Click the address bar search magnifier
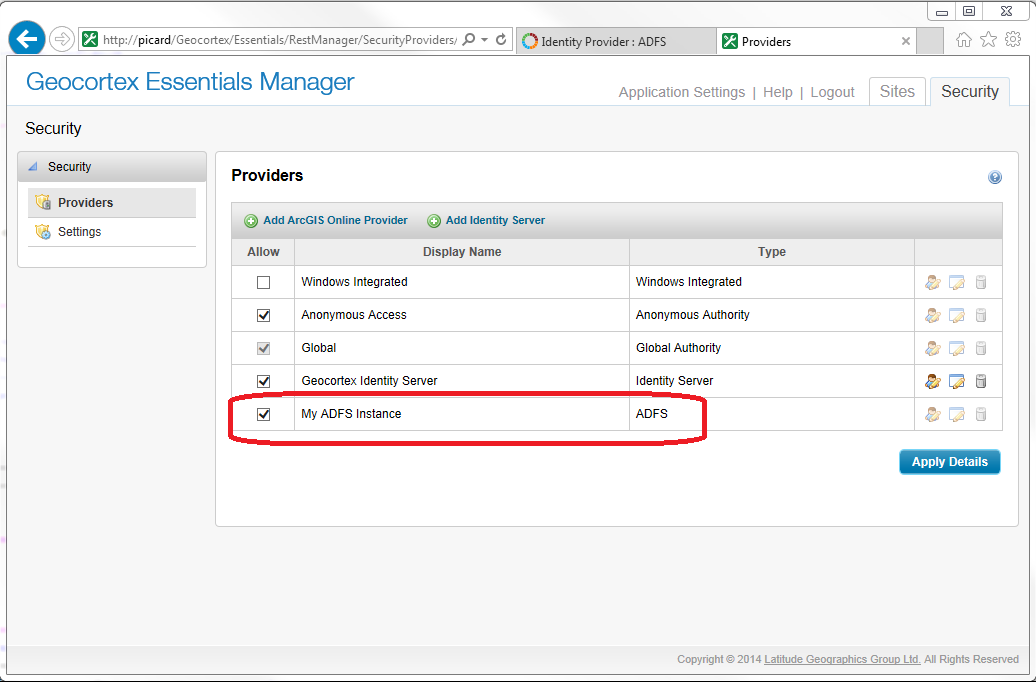 click(468, 40)
